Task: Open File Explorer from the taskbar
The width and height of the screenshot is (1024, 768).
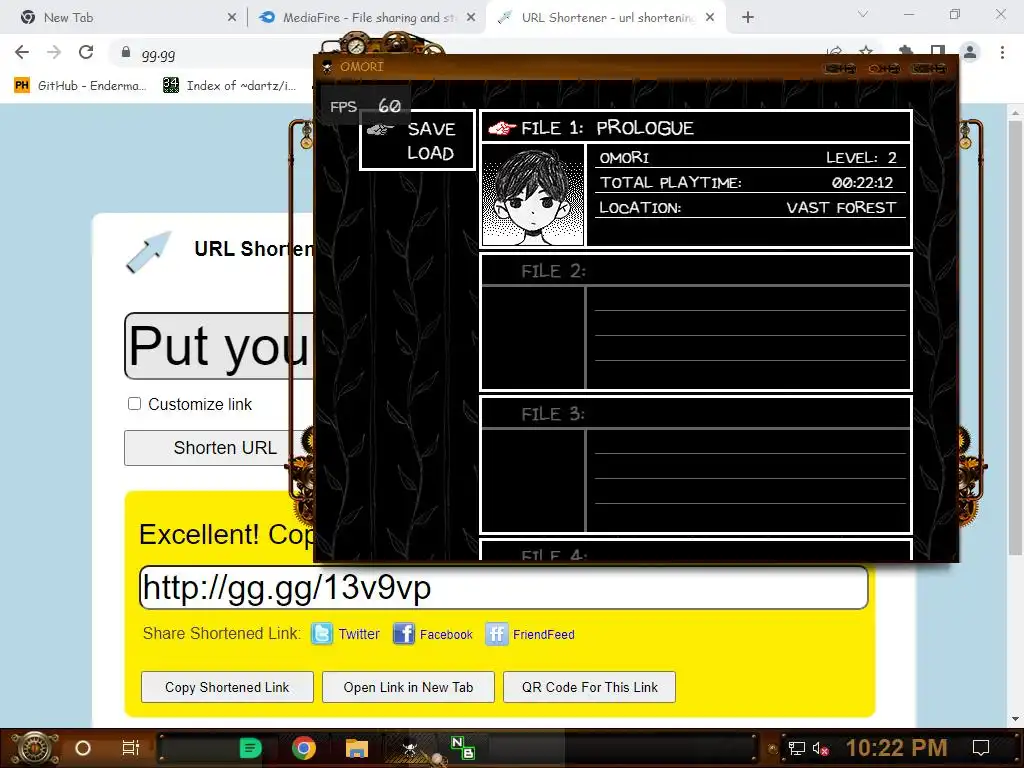Action: click(x=357, y=748)
